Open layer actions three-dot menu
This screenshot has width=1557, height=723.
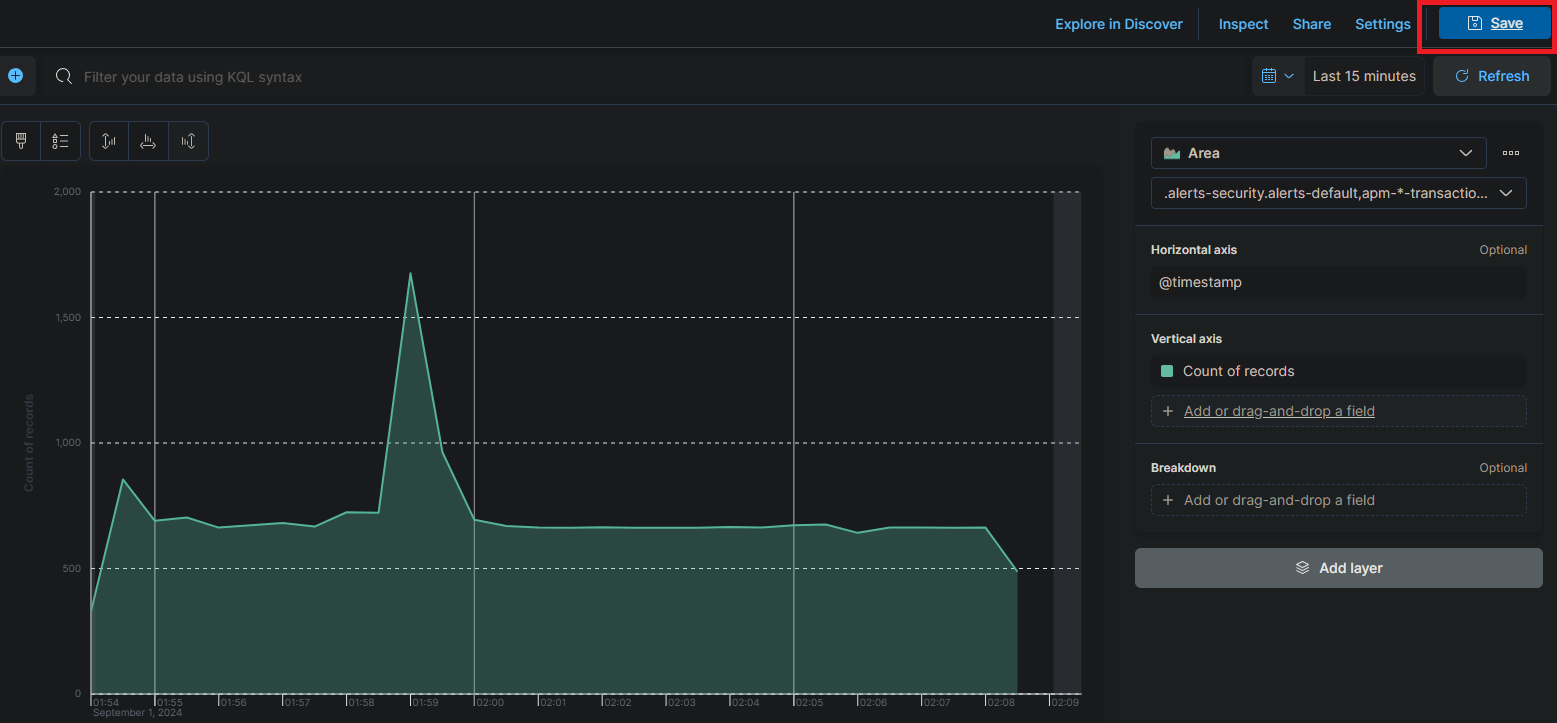(1510, 153)
